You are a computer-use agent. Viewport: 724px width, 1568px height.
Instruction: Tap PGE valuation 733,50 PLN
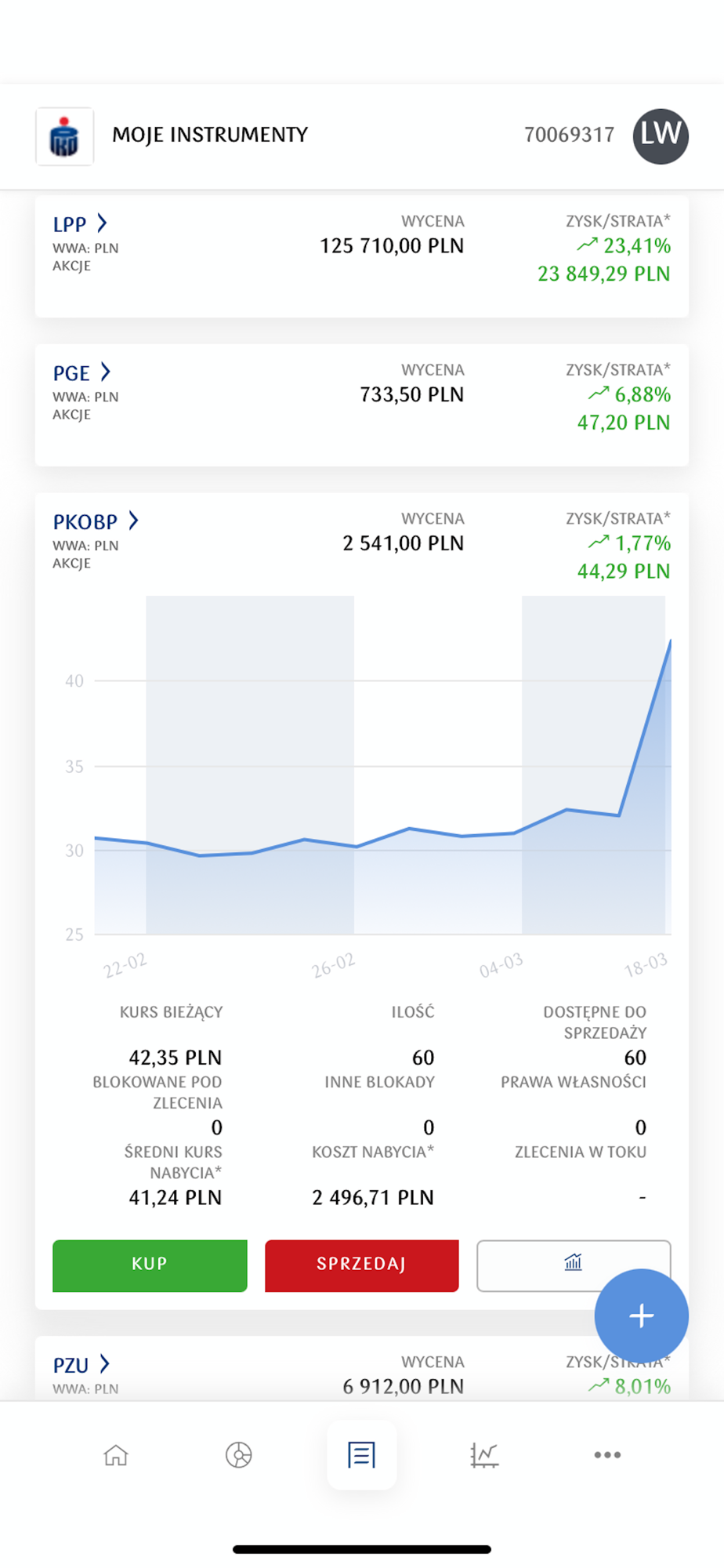pyautogui.click(x=411, y=395)
